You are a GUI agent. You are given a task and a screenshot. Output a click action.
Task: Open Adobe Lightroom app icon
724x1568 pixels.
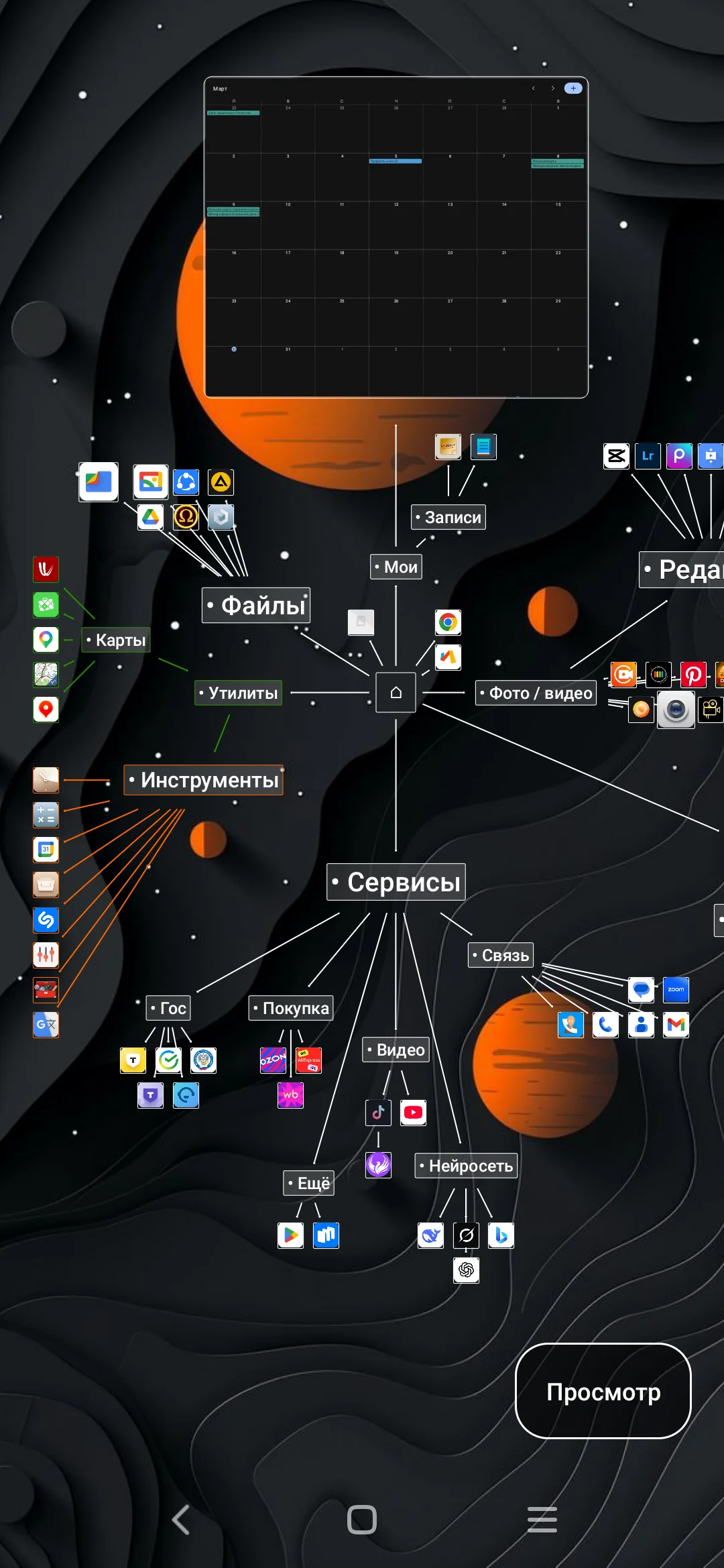pos(648,456)
